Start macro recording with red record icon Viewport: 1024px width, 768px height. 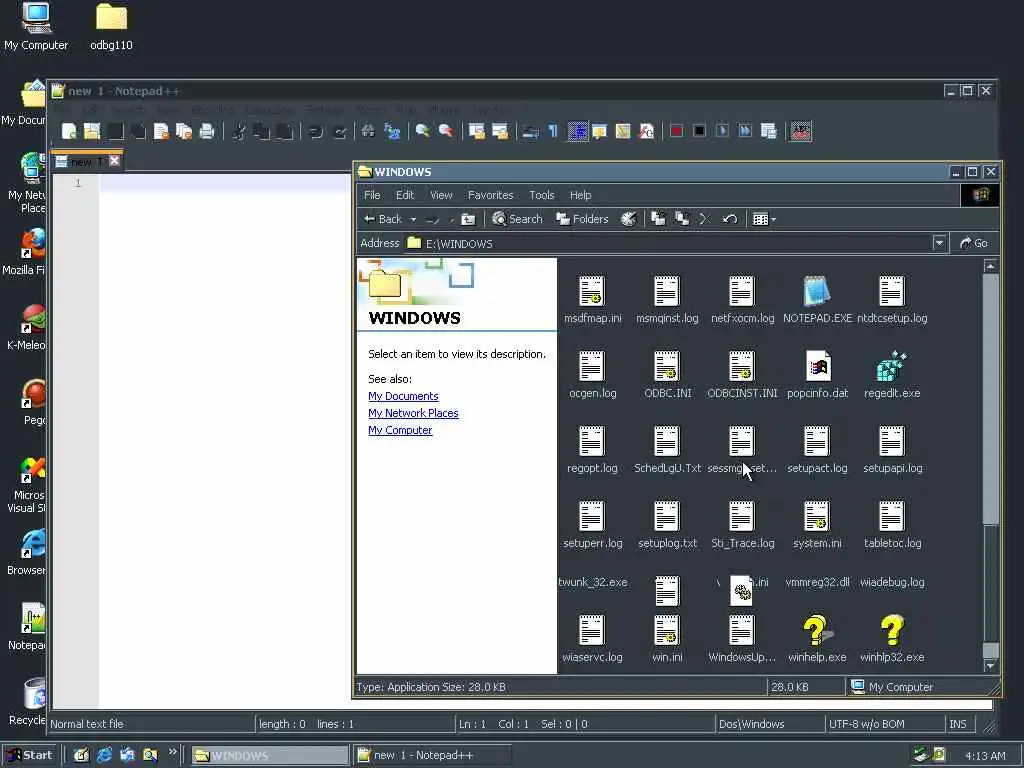pos(677,131)
